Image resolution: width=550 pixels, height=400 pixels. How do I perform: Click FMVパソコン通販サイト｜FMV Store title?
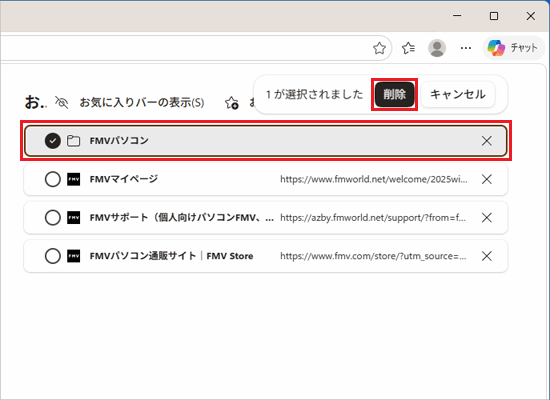pos(171,256)
